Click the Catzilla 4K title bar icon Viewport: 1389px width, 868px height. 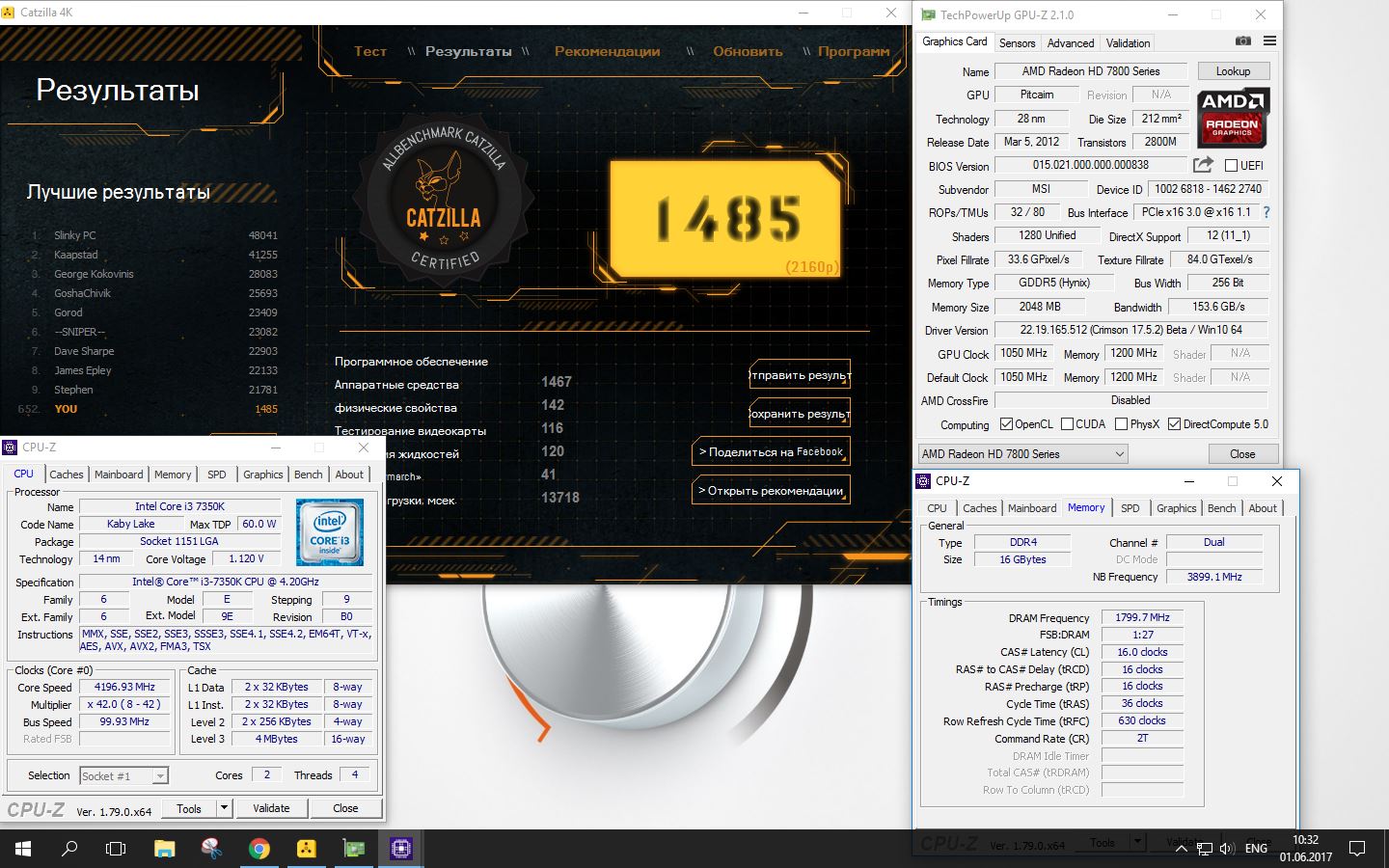(x=10, y=13)
